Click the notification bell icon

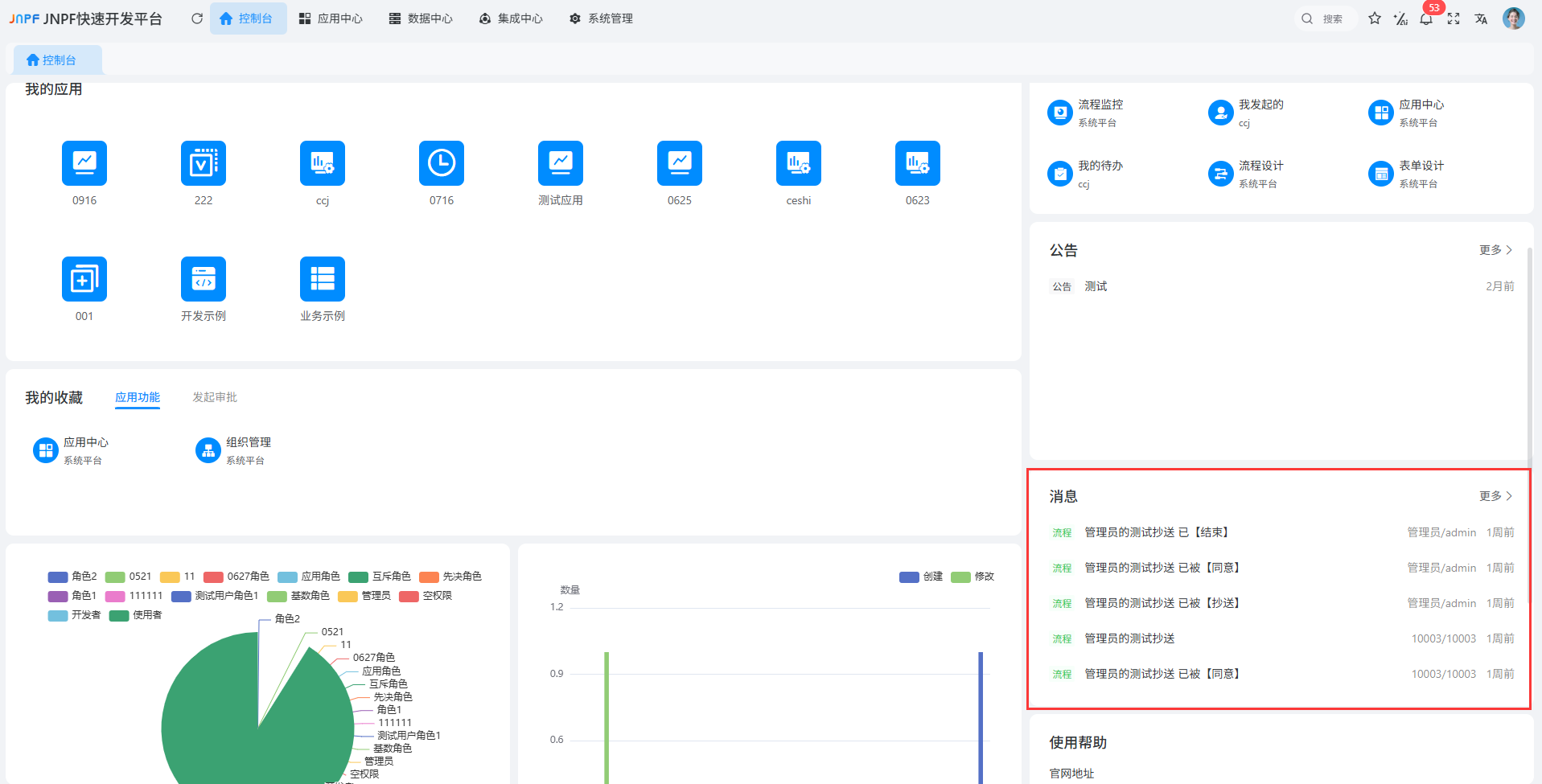pyautogui.click(x=1426, y=18)
